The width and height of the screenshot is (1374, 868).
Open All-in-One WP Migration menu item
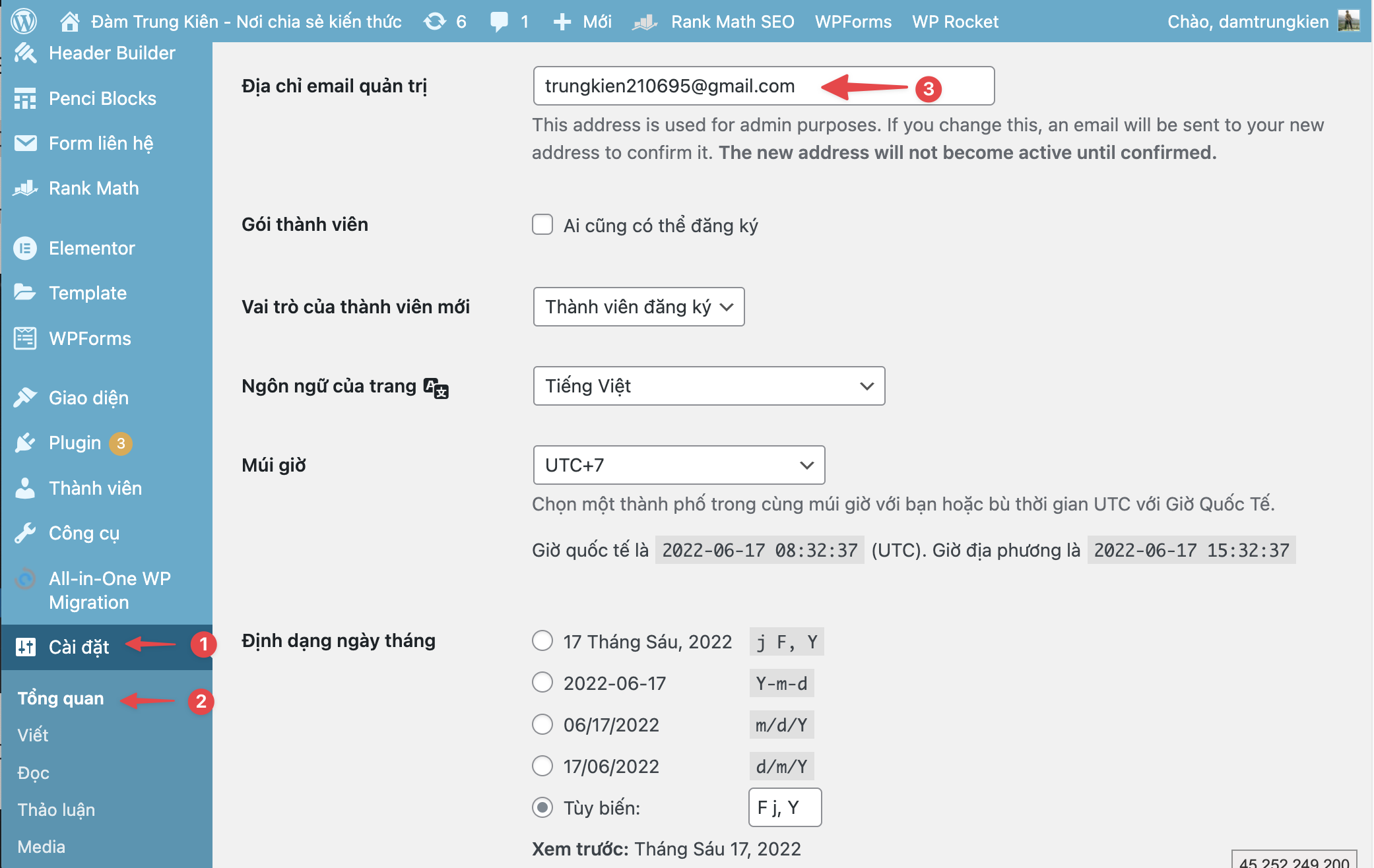tap(110, 590)
